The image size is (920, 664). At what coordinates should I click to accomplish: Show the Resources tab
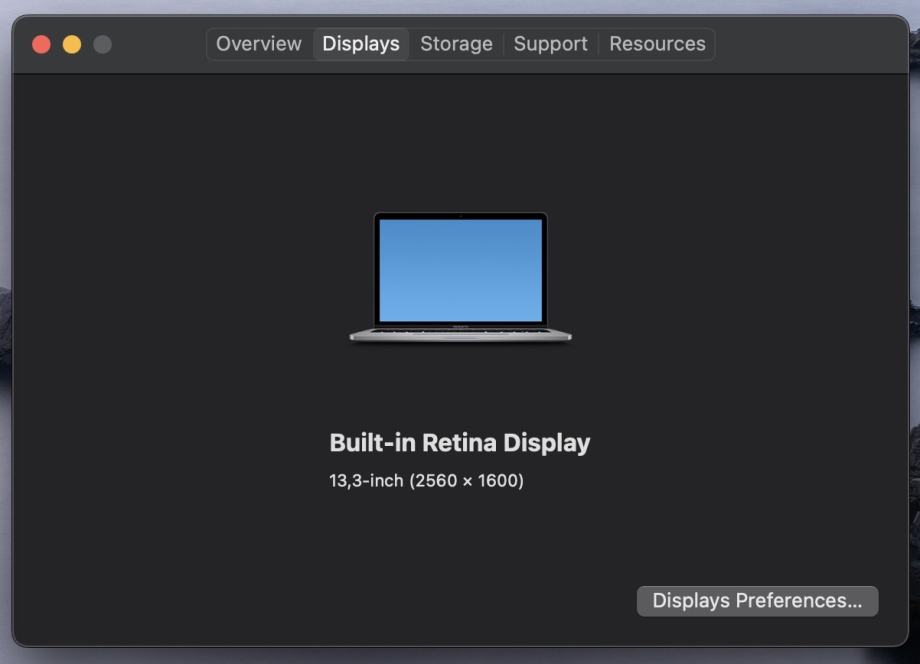[657, 44]
